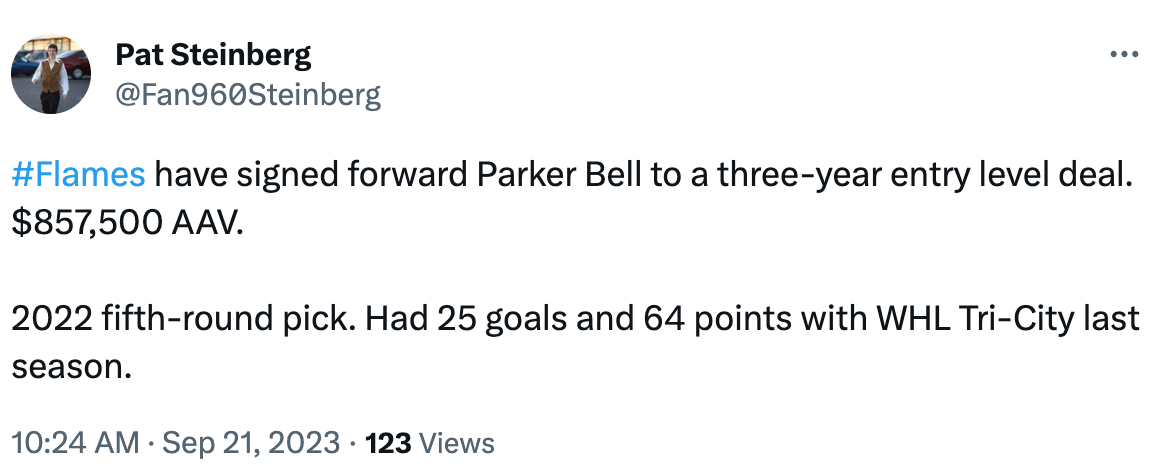Click the word "season." ending the tweet
The height and width of the screenshot is (474, 1172).
pyautogui.click(x=72, y=368)
